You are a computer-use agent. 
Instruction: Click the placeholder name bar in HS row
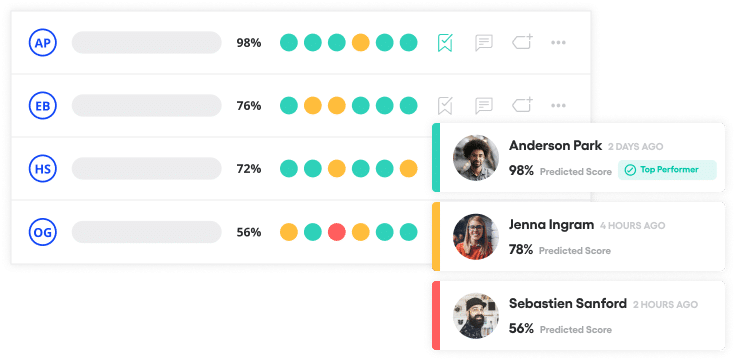pos(146,168)
